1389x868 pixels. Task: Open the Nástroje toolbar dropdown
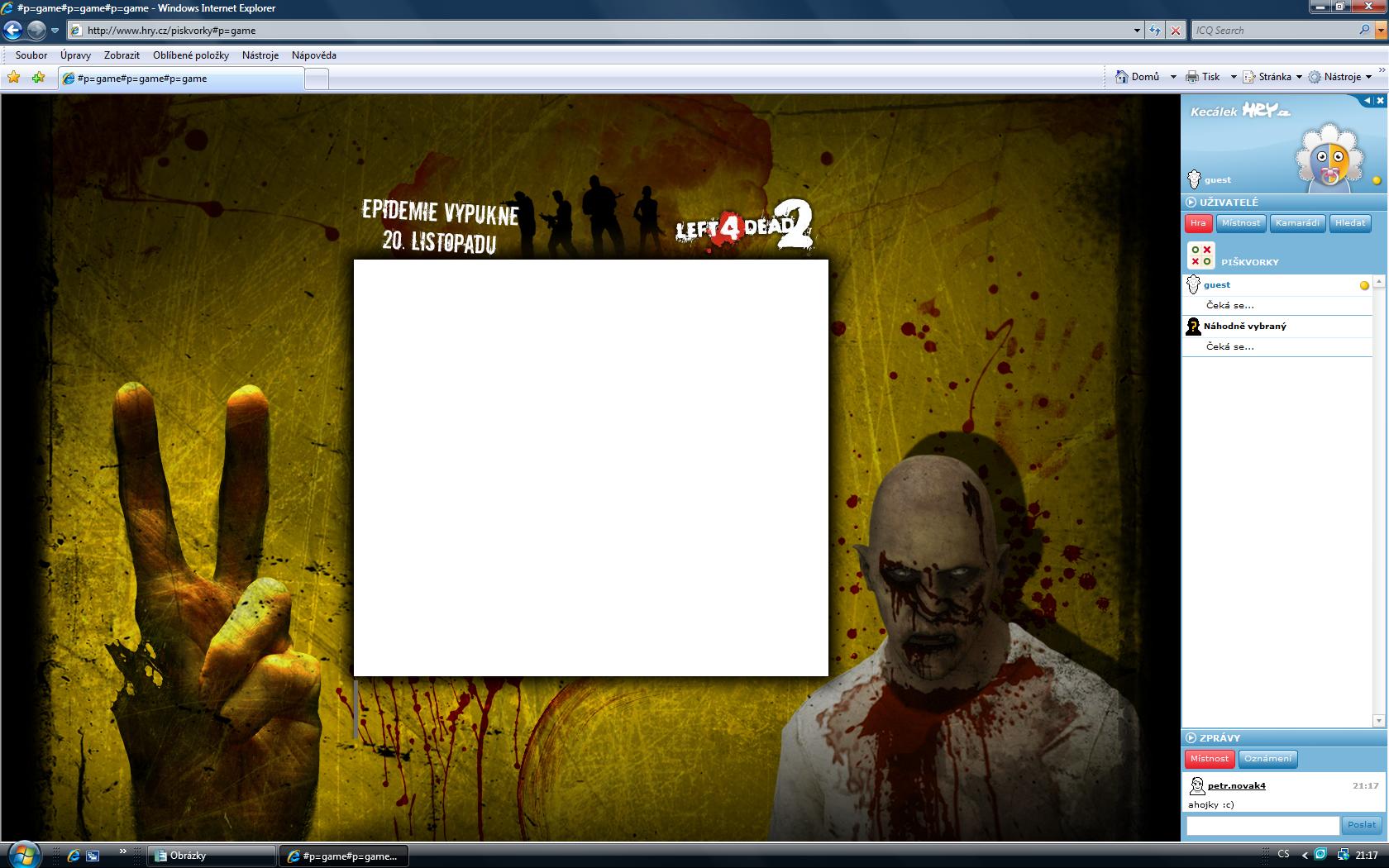(x=1339, y=77)
